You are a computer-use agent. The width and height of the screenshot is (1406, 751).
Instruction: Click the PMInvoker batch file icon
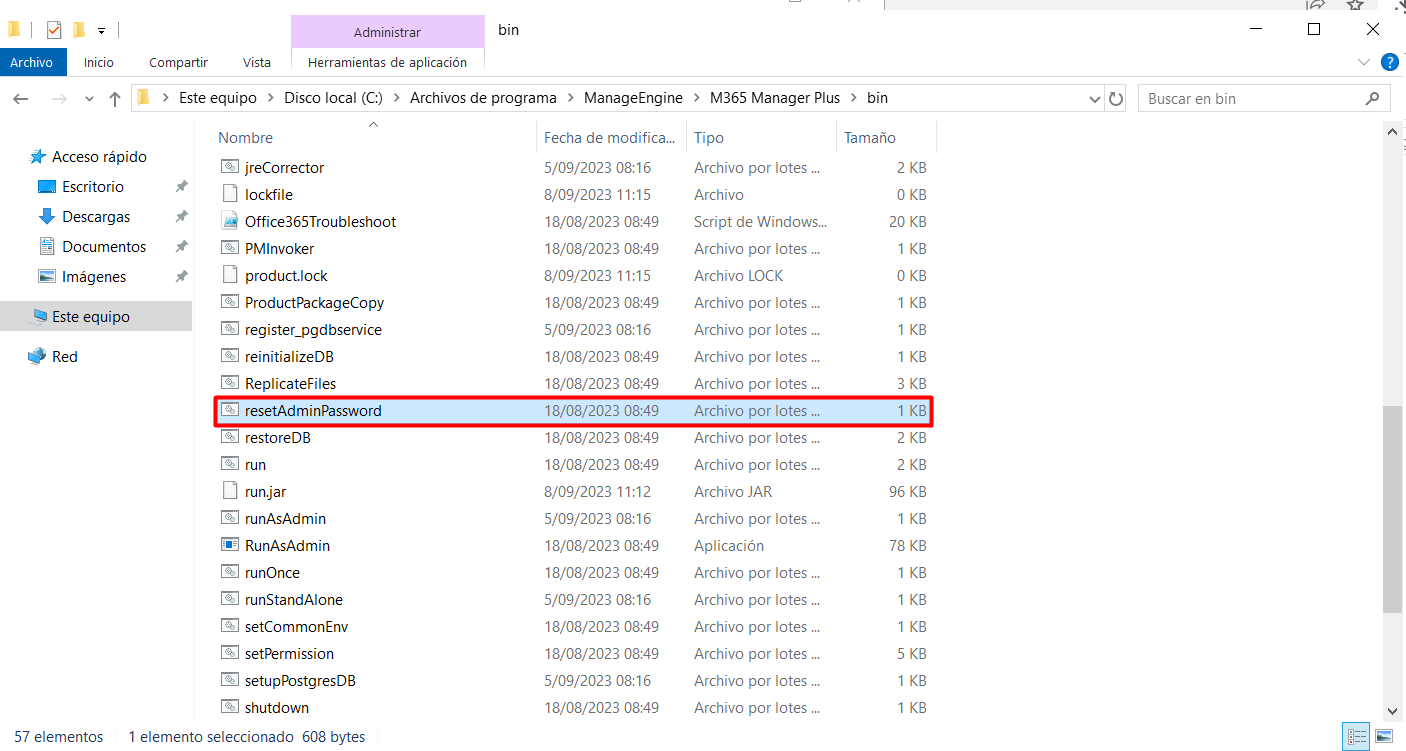click(230, 248)
